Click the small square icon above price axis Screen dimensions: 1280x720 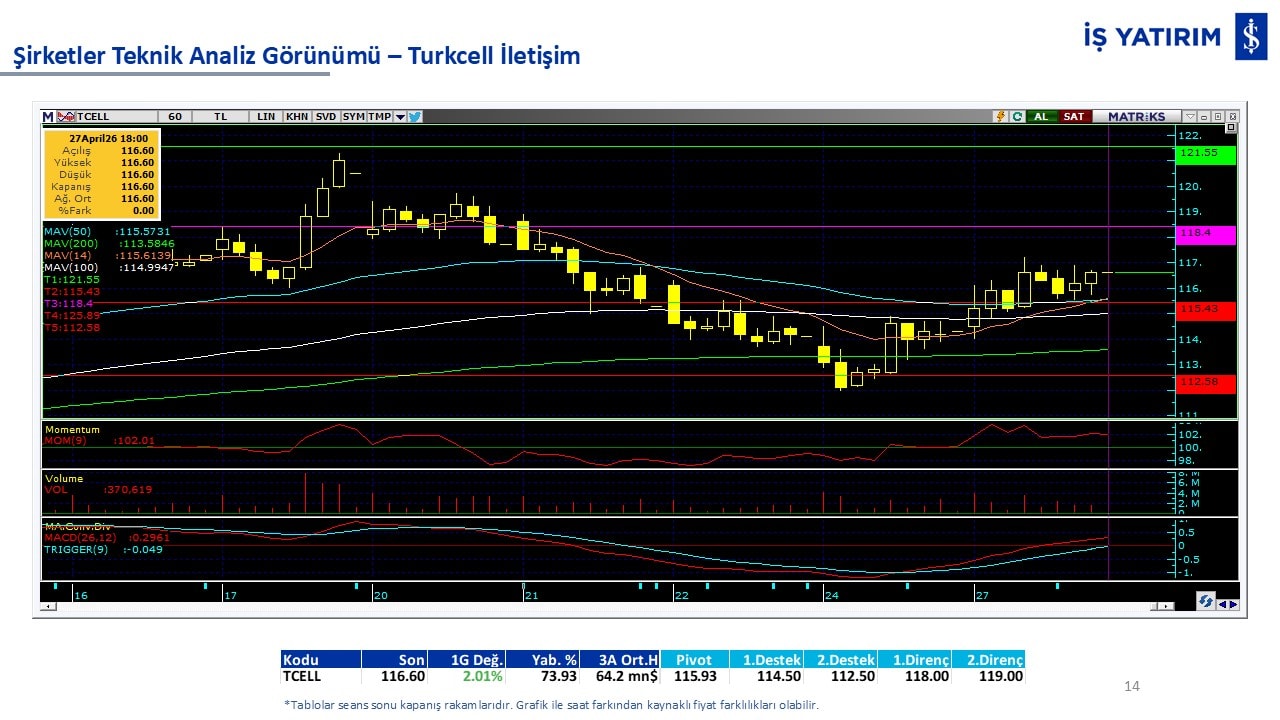[1231, 128]
